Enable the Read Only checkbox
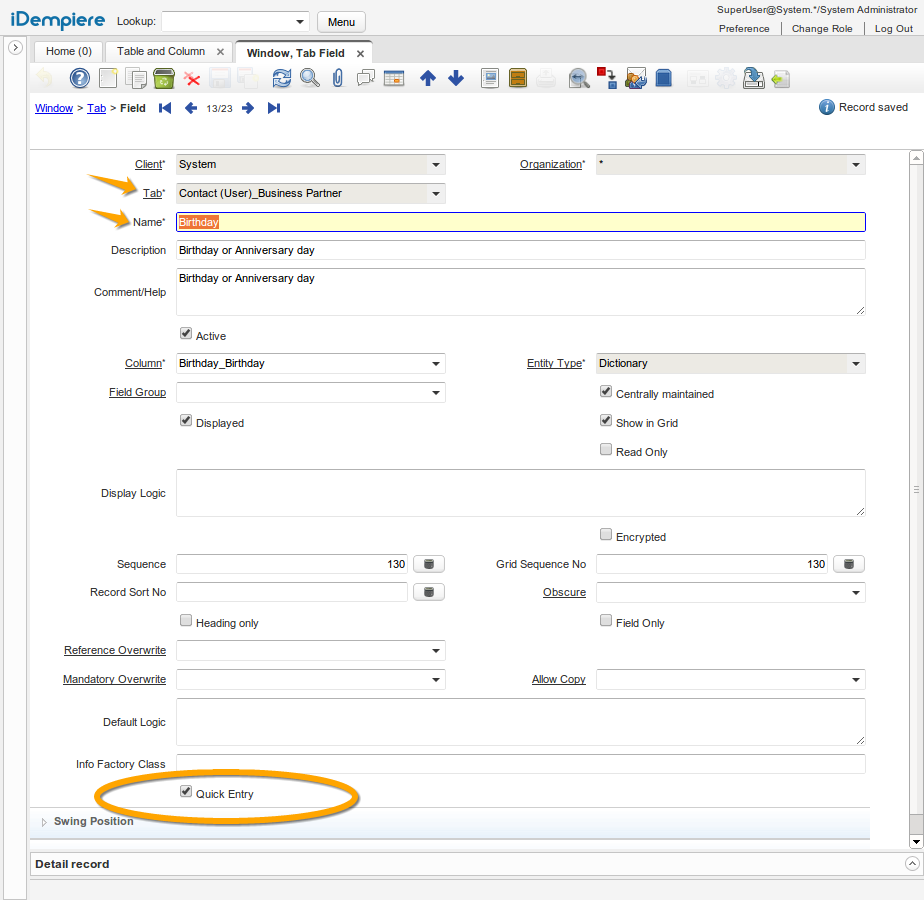This screenshot has width=924, height=900. pyautogui.click(x=606, y=450)
